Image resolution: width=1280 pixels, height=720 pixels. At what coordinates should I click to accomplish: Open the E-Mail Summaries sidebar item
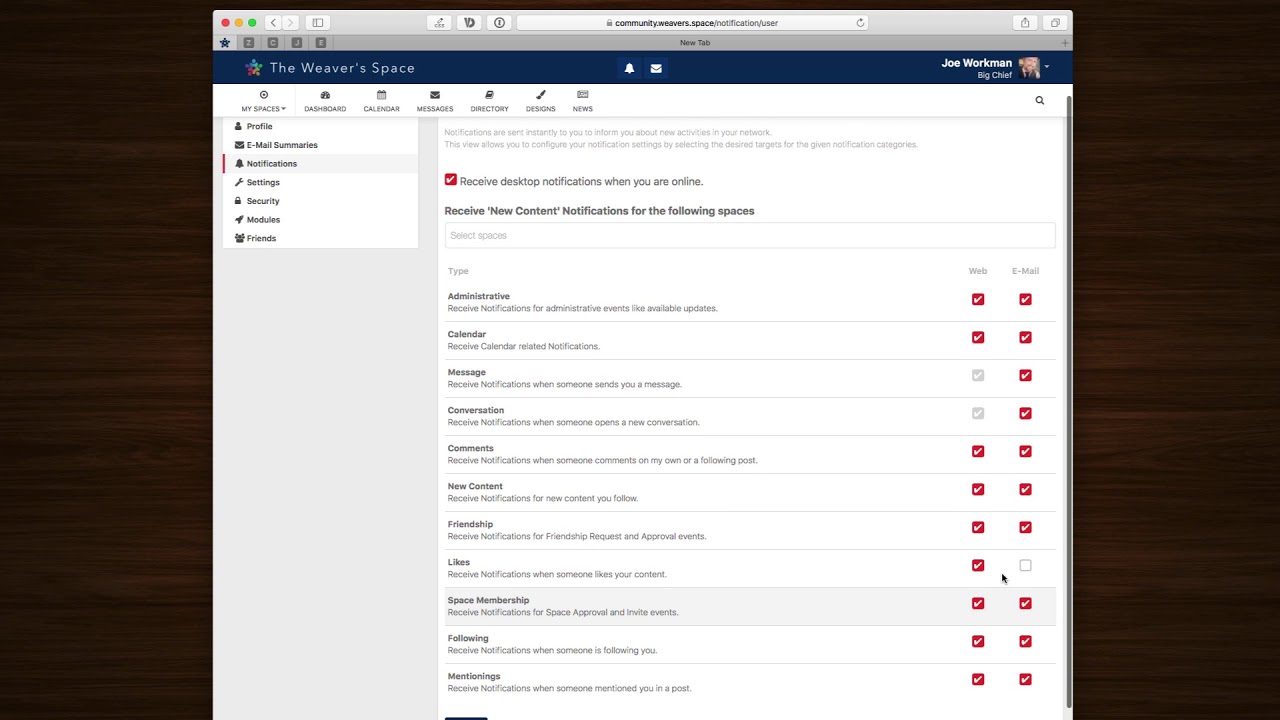(x=320, y=145)
